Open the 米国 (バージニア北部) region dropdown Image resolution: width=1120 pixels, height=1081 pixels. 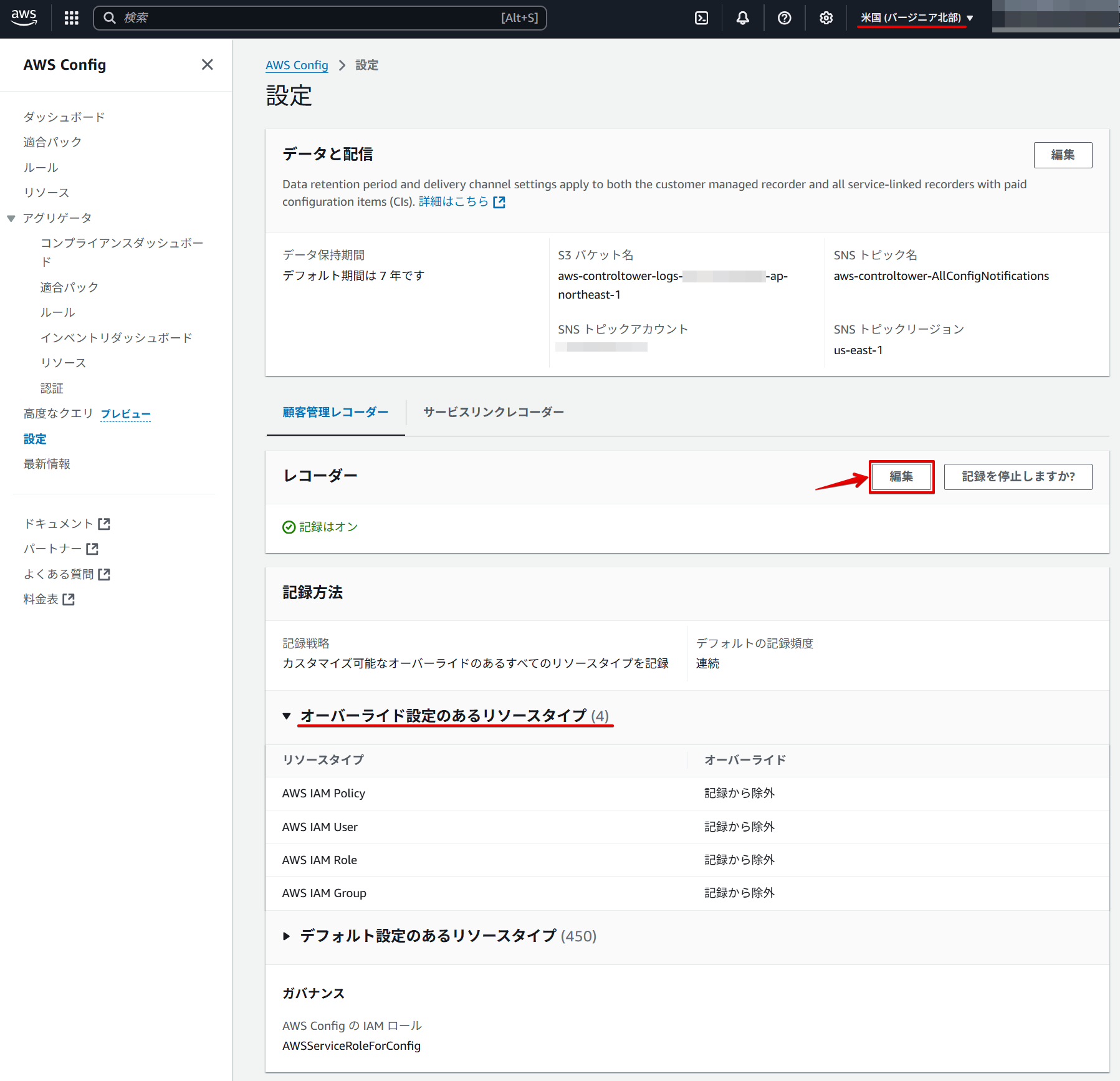[x=916, y=18]
